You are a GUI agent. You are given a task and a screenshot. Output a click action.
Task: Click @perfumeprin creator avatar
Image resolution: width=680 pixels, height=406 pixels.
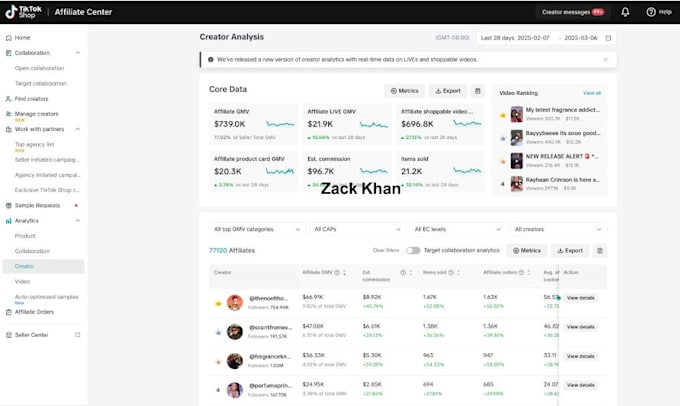(x=235, y=390)
